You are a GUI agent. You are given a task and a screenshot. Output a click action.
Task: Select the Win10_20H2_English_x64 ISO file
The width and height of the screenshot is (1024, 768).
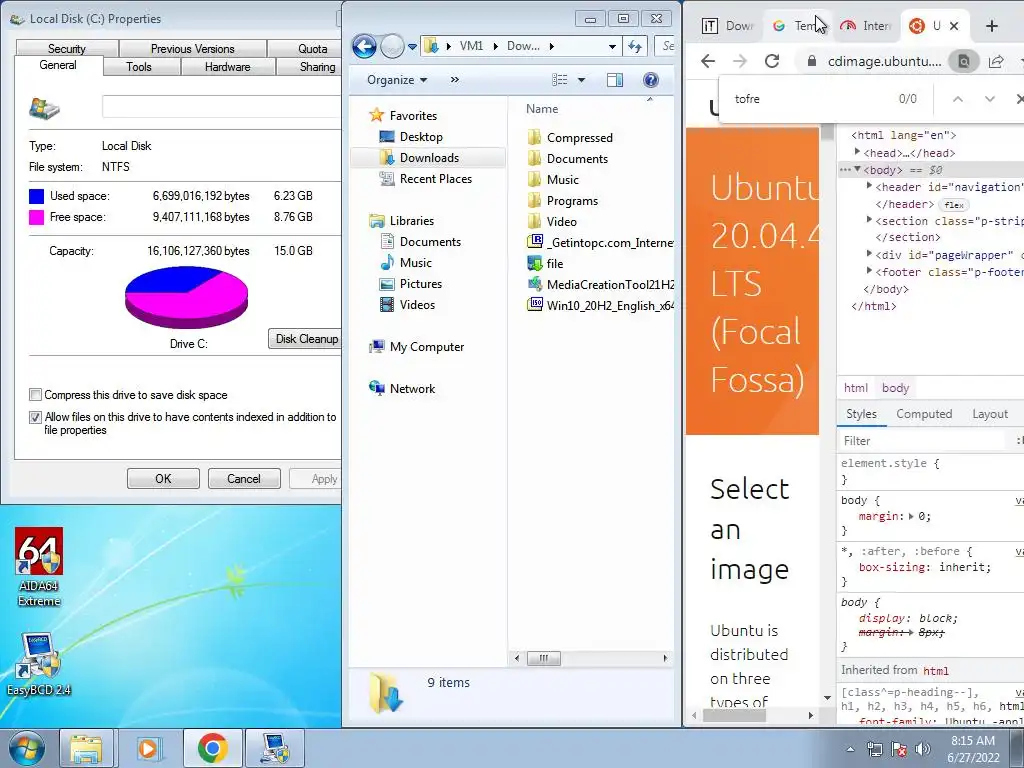600,305
